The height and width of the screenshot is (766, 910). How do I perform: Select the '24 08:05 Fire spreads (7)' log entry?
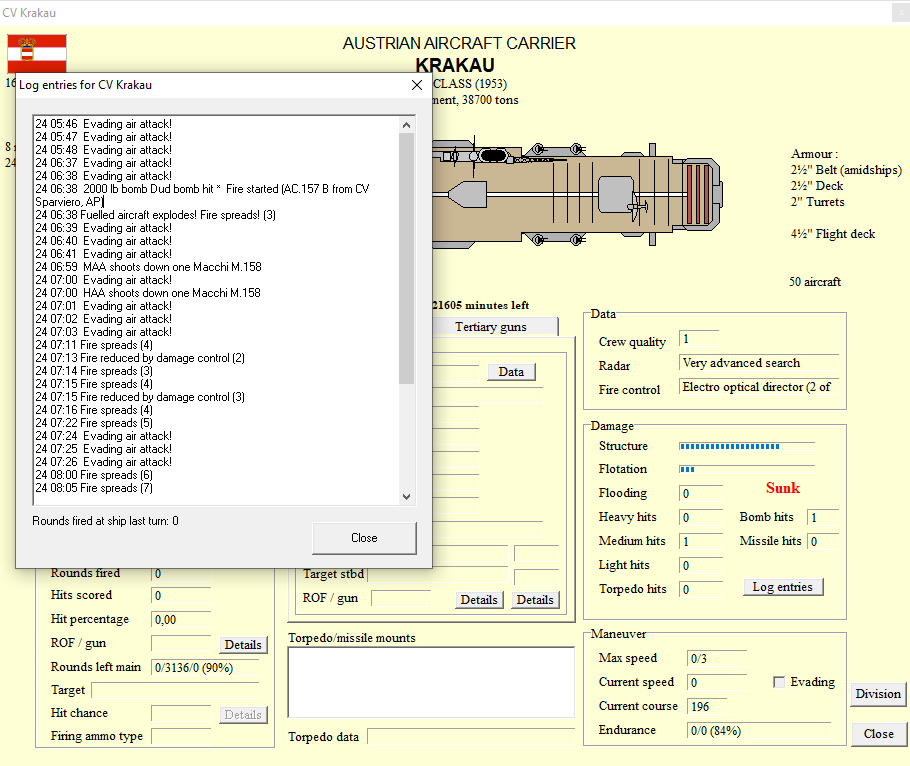point(94,488)
